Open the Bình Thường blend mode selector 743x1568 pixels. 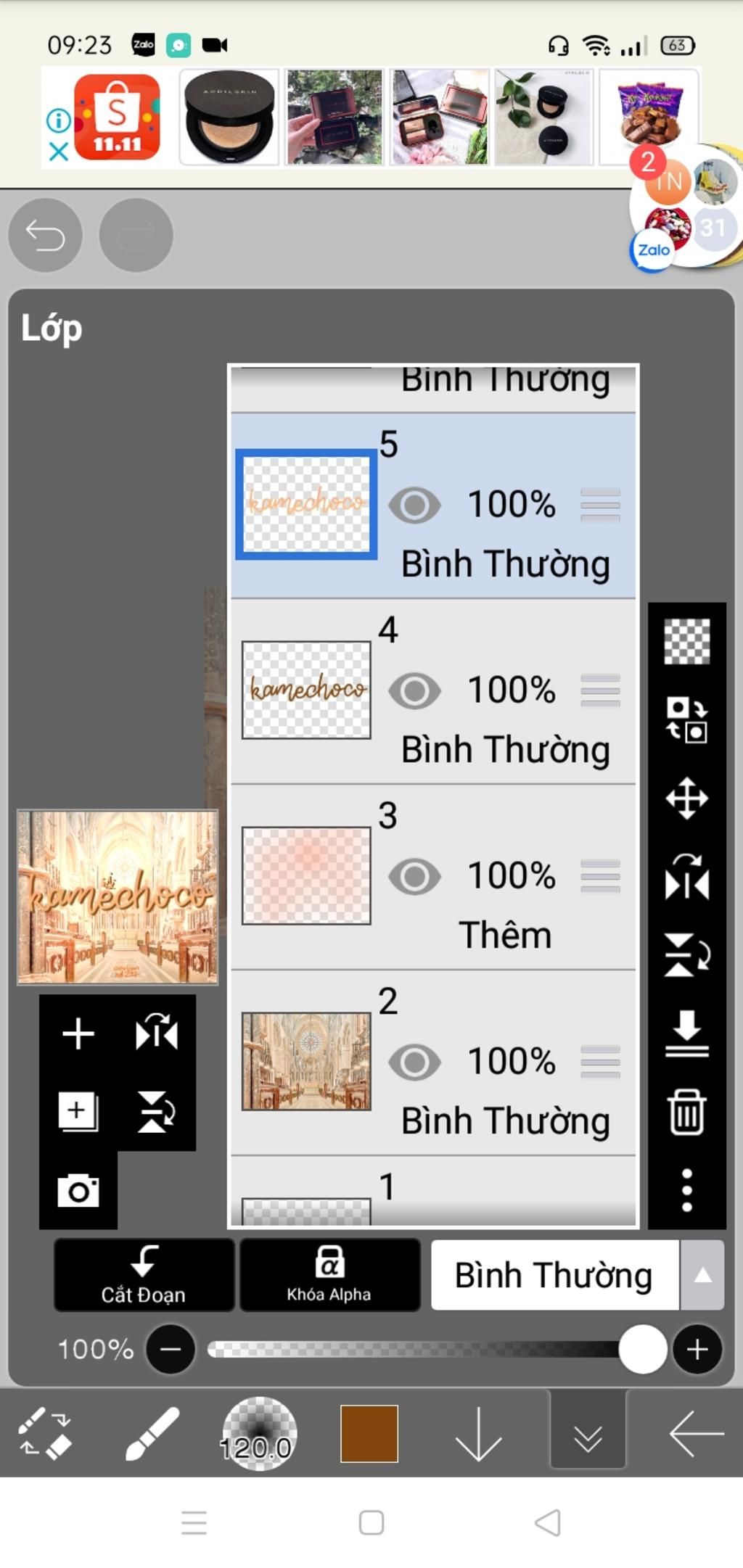tap(555, 1276)
